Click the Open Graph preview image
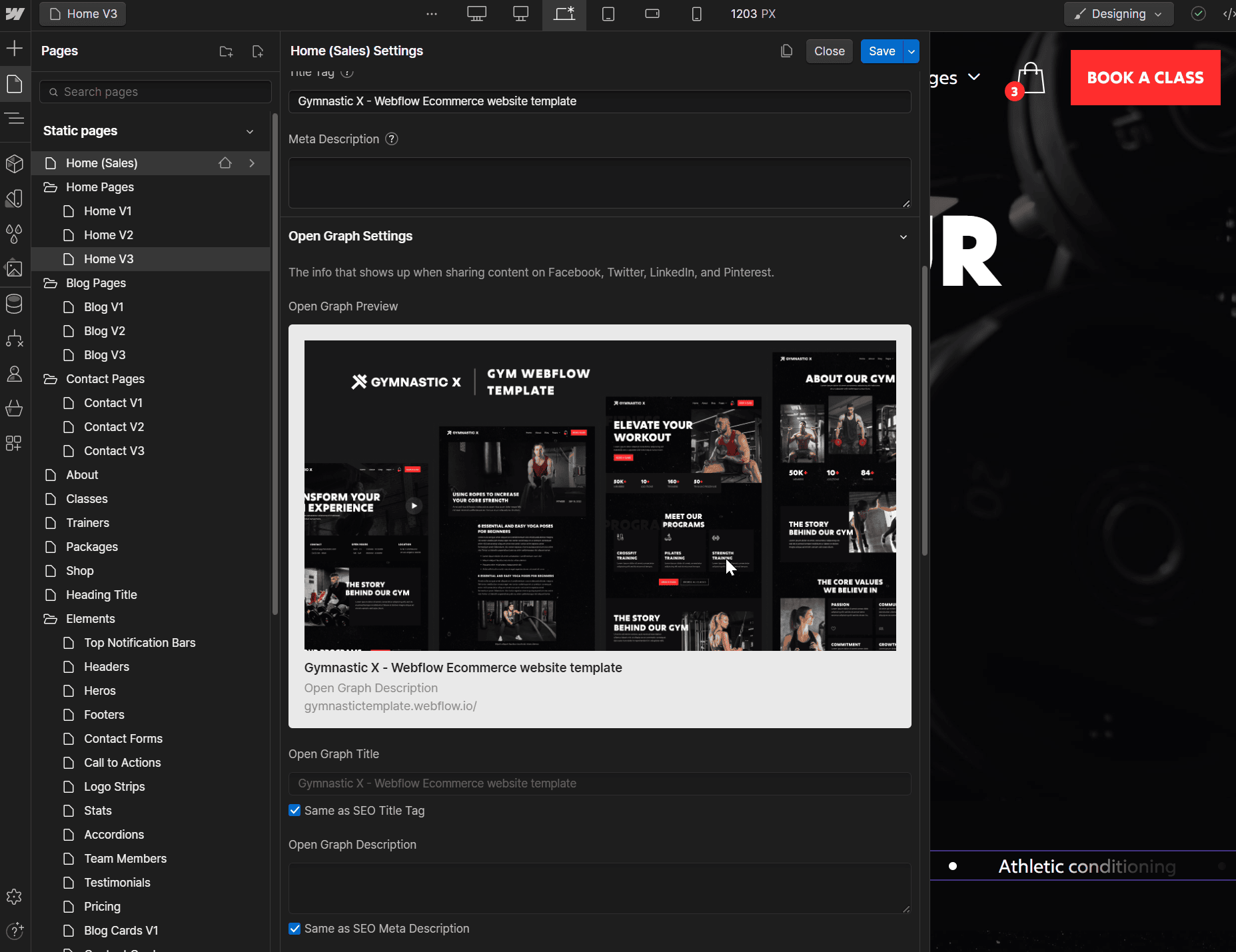This screenshot has height=952, width=1236. [600, 496]
